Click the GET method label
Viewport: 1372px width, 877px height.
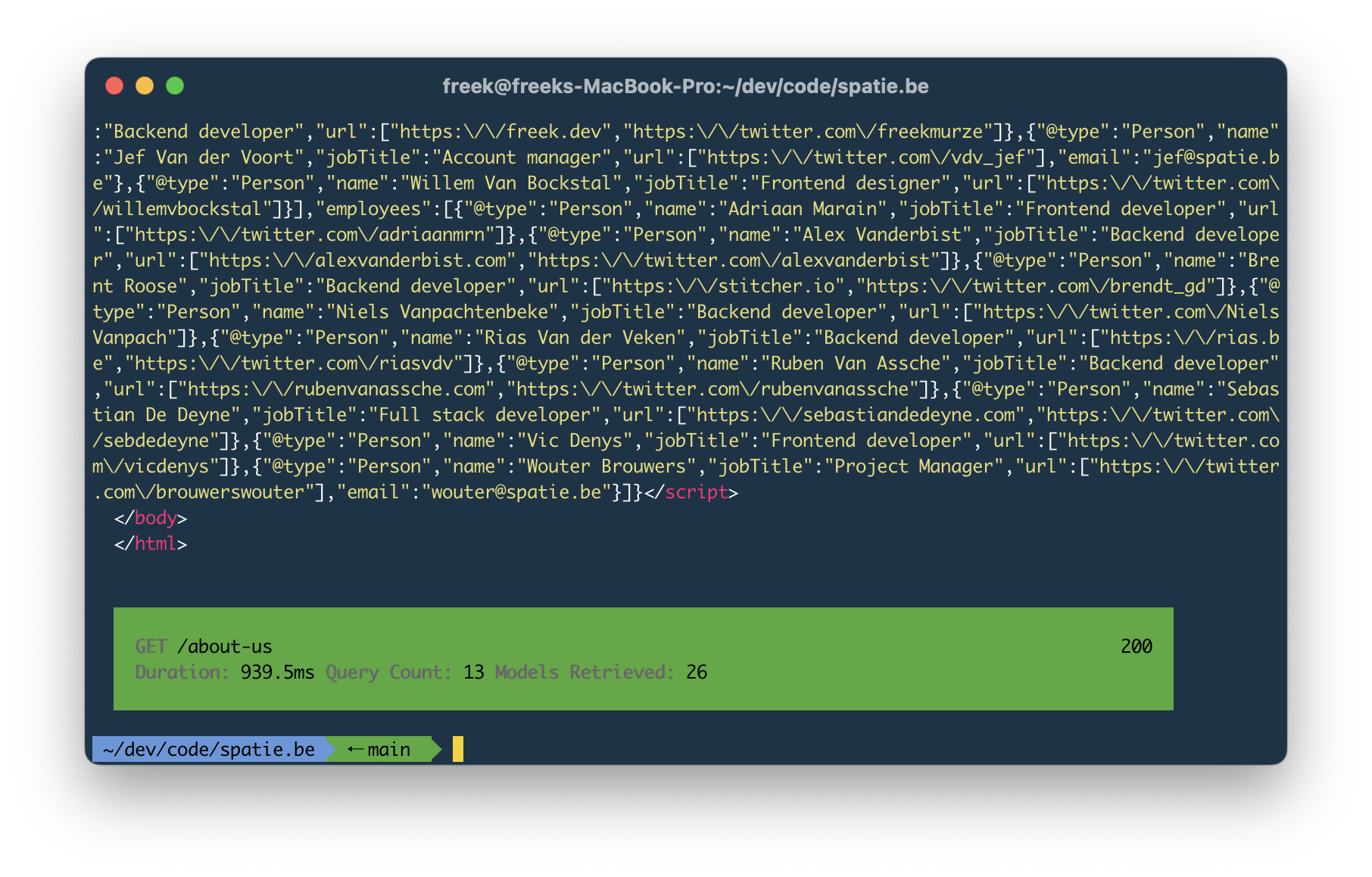(151, 647)
